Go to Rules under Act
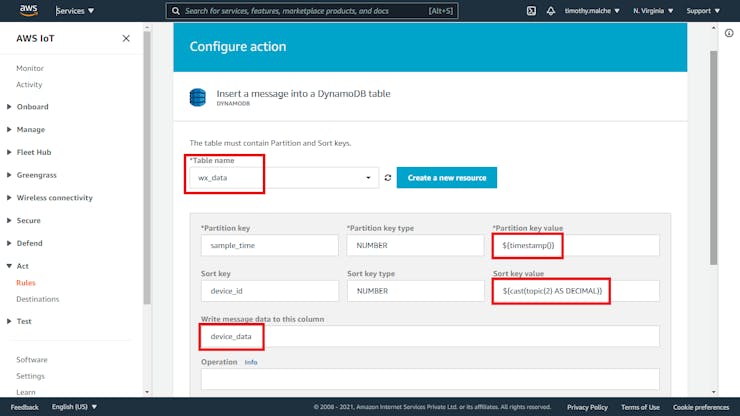The height and width of the screenshot is (416, 740). click(25, 282)
